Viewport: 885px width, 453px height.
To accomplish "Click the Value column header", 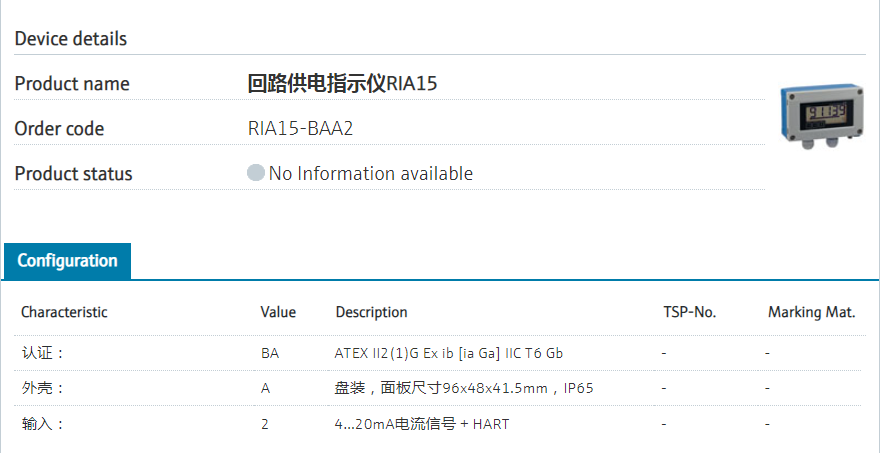I will click(x=278, y=312).
